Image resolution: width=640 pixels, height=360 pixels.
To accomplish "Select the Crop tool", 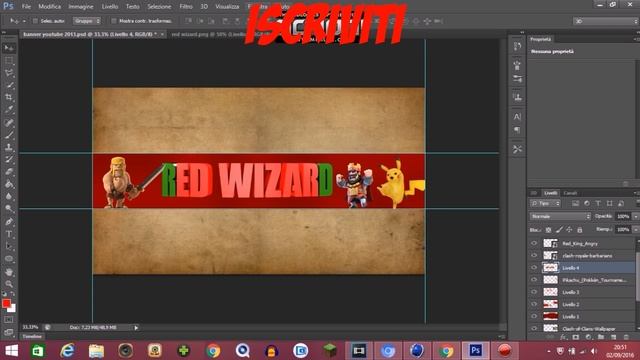I will tap(9, 98).
